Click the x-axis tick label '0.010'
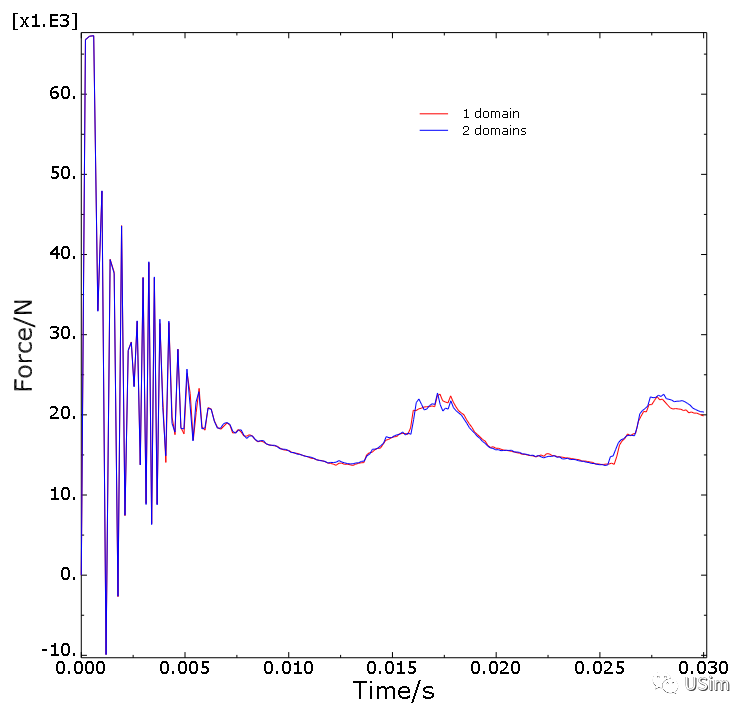755x715 pixels. pyautogui.click(x=288, y=668)
